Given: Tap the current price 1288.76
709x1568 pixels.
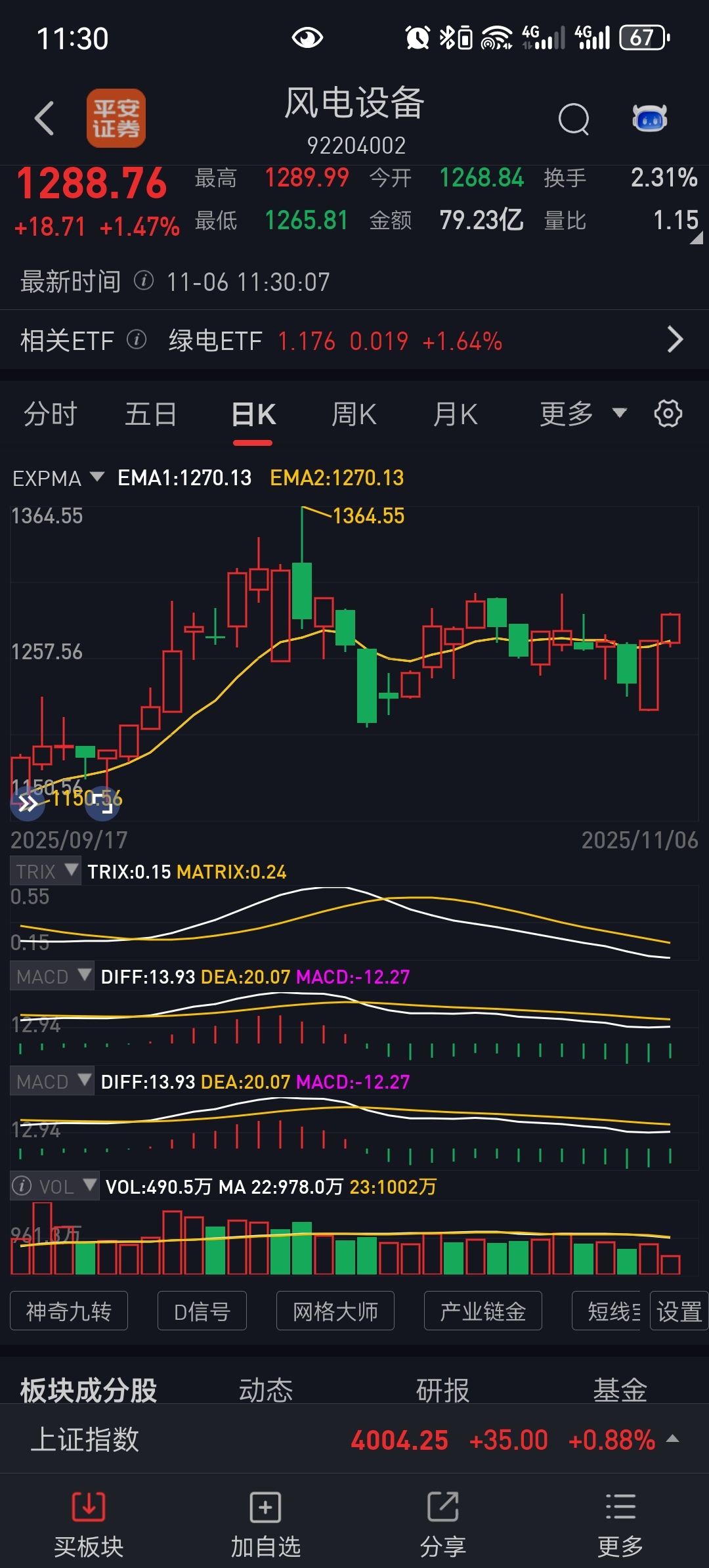Looking at the screenshot, I should [92, 183].
